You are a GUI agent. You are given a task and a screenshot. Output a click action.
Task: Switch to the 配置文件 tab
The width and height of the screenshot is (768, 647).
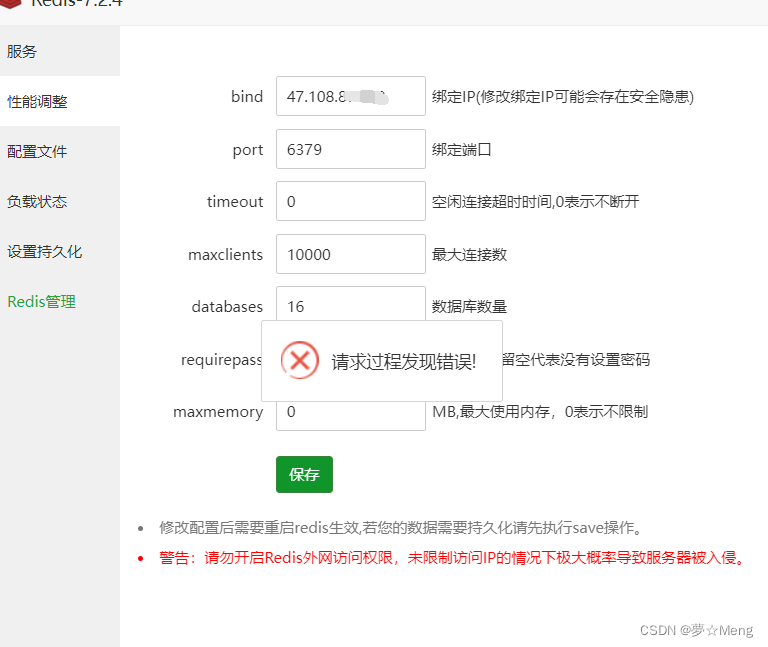point(60,151)
